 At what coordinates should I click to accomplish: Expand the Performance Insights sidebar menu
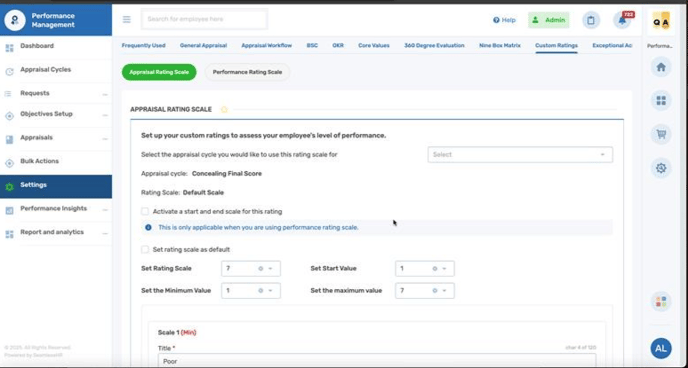click(x=105, y=210)
